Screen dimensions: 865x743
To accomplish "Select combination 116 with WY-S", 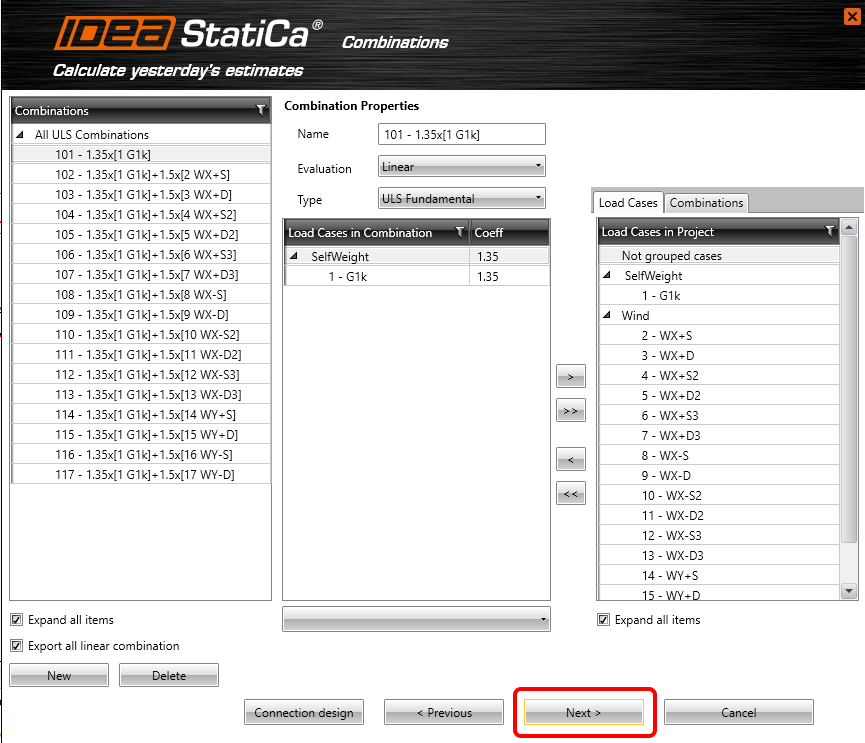I will [141, 455].
